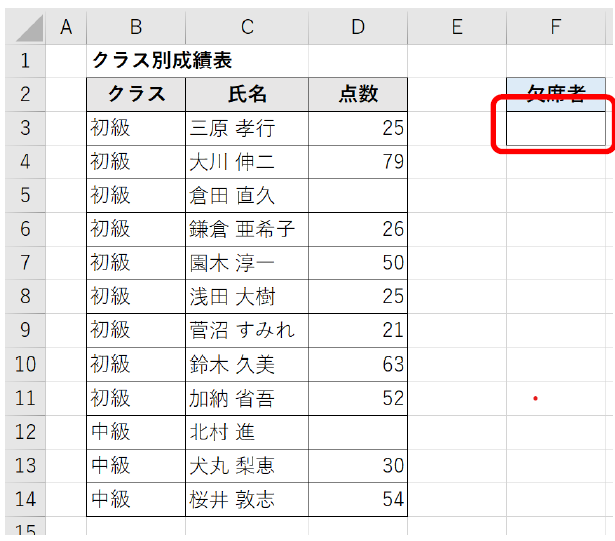Screen dimensions: 615x541
Task: Click row 8 header
Action: 24,297
